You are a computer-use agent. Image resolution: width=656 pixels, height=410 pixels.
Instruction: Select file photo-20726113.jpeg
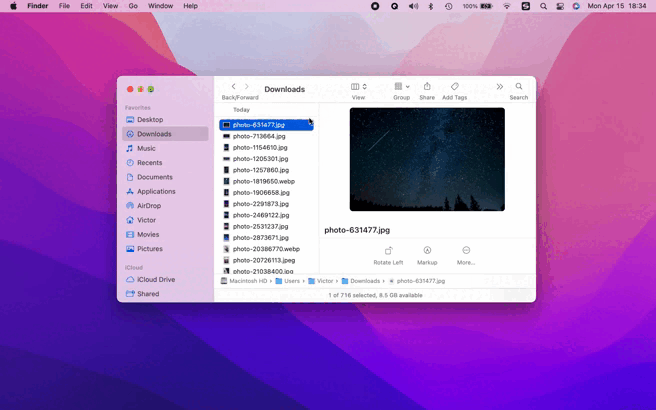point(266,260)
